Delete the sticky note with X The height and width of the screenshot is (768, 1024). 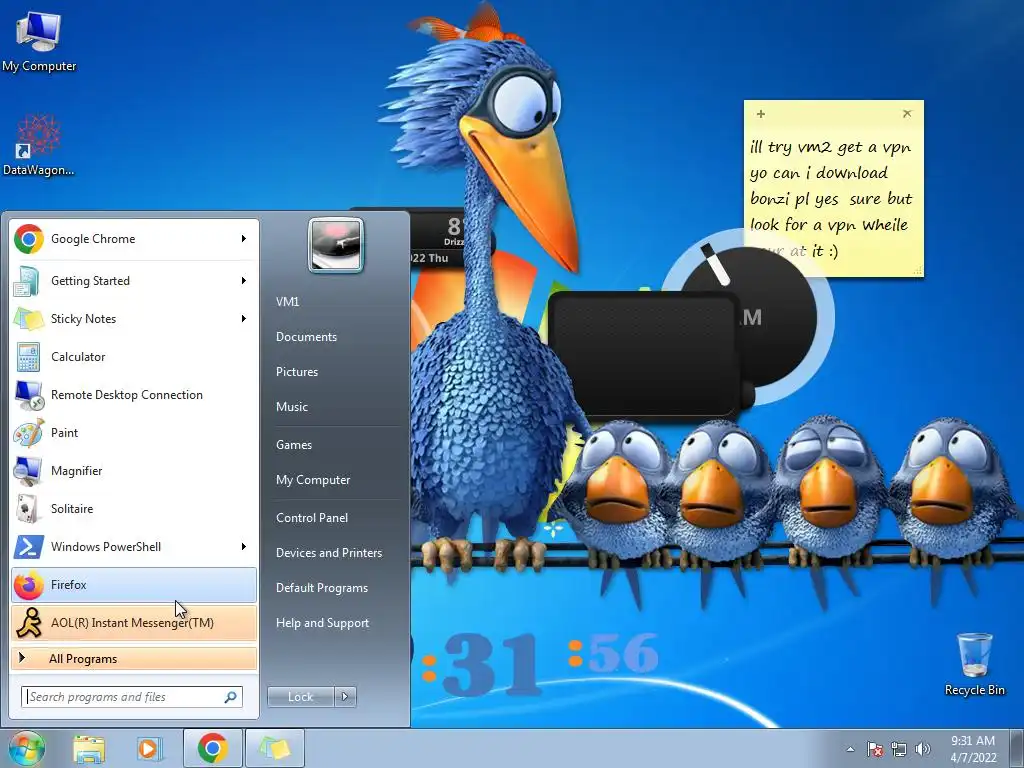tap(907, 114)
